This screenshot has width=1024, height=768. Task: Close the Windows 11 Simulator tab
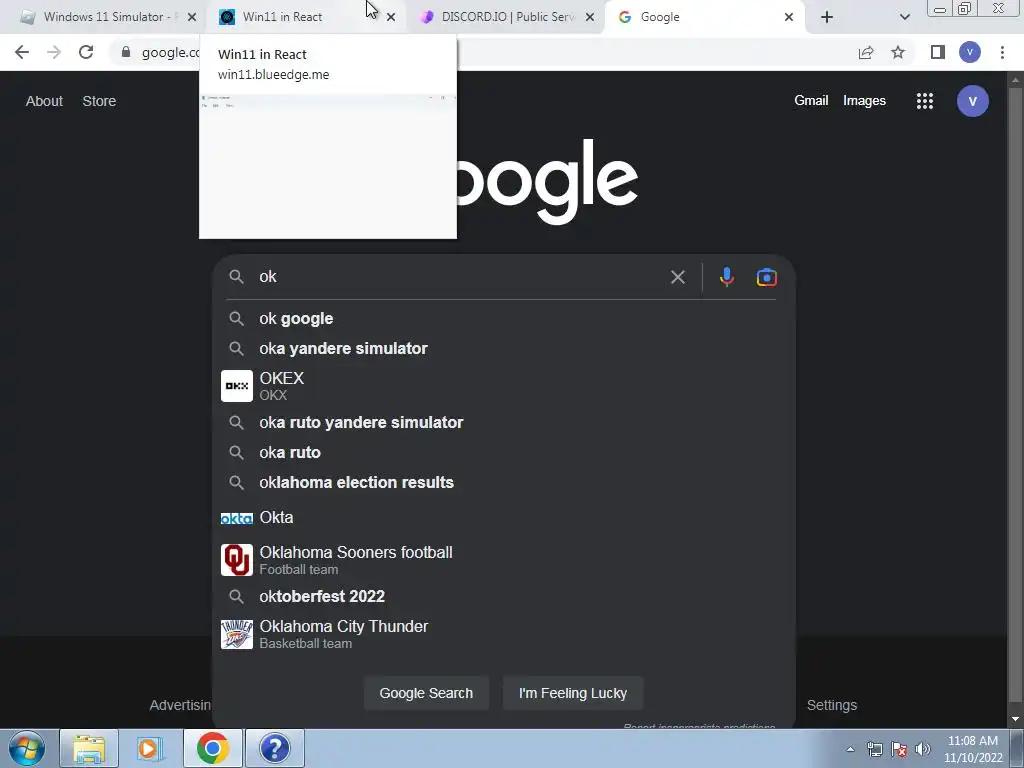tap(192, 17)
